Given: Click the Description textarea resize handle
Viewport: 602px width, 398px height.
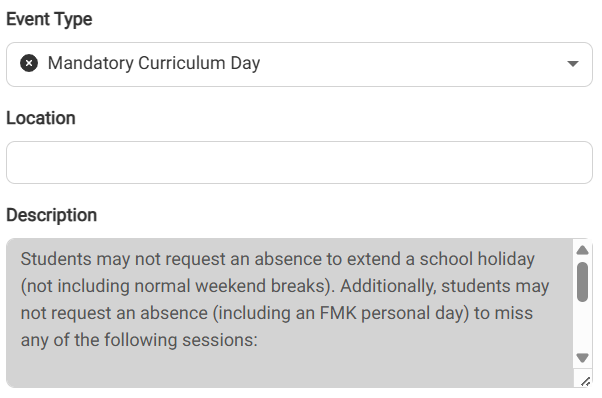Looking at the screenshot, I should pos(585,381).
